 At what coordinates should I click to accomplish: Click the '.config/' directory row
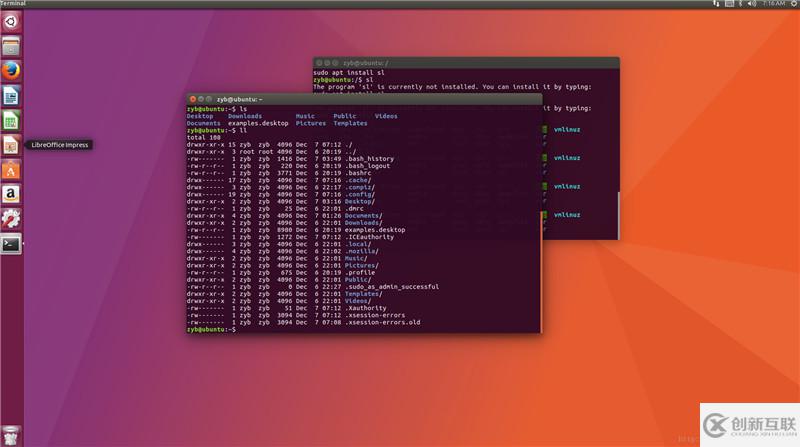(281, 195)
